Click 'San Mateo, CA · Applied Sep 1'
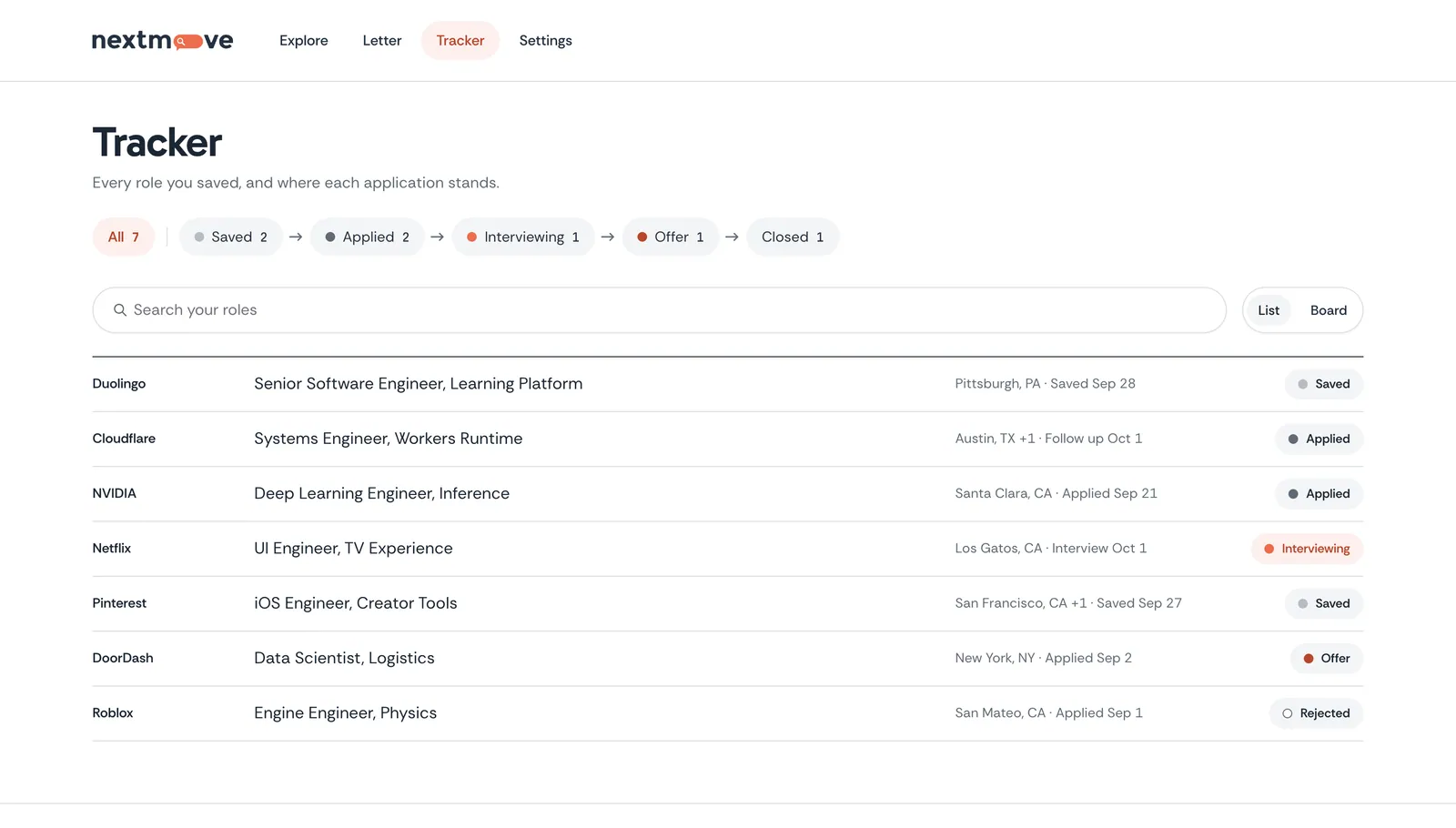 pos(1049,713)
